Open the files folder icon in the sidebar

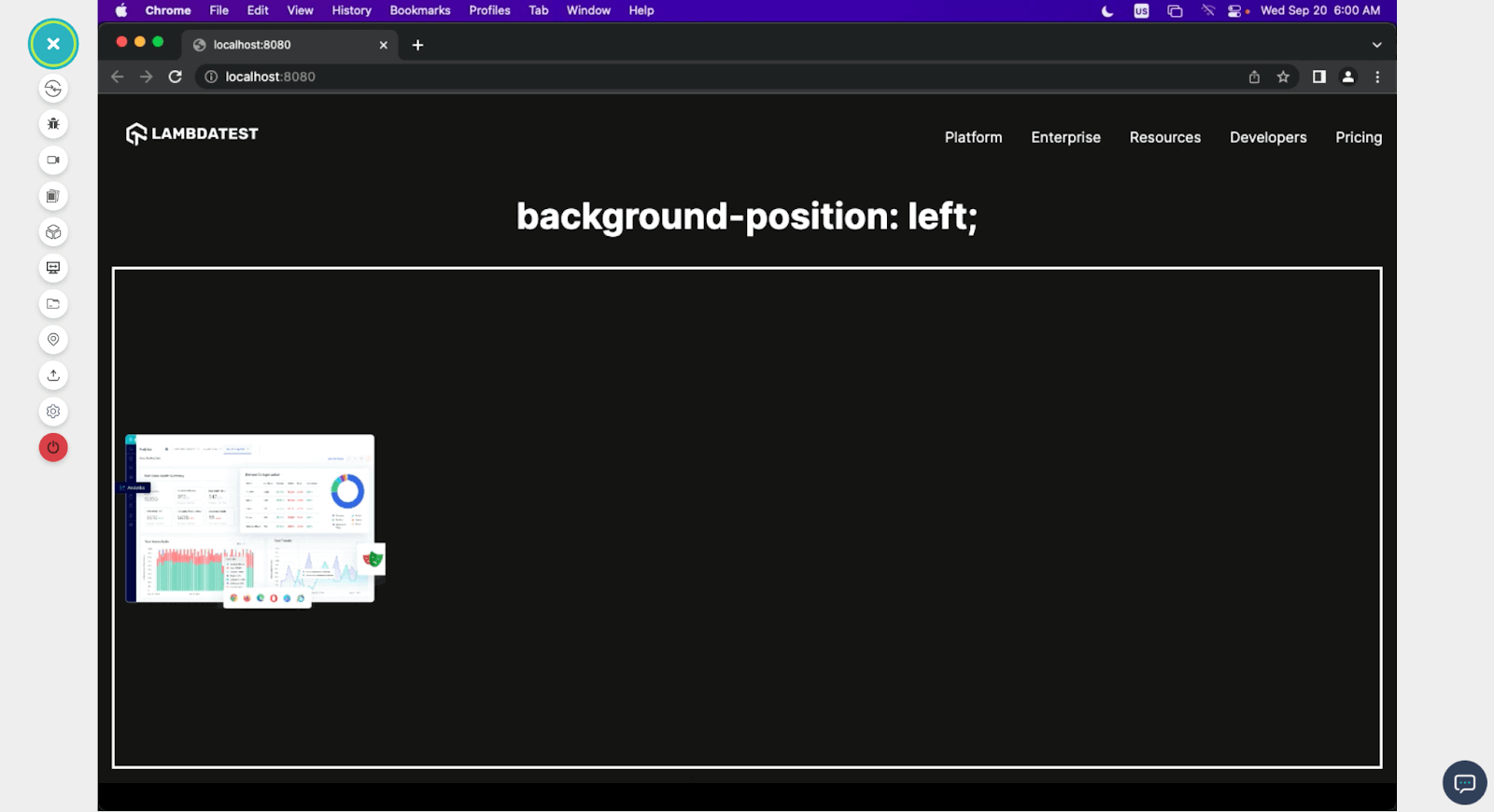coord(53,304)
